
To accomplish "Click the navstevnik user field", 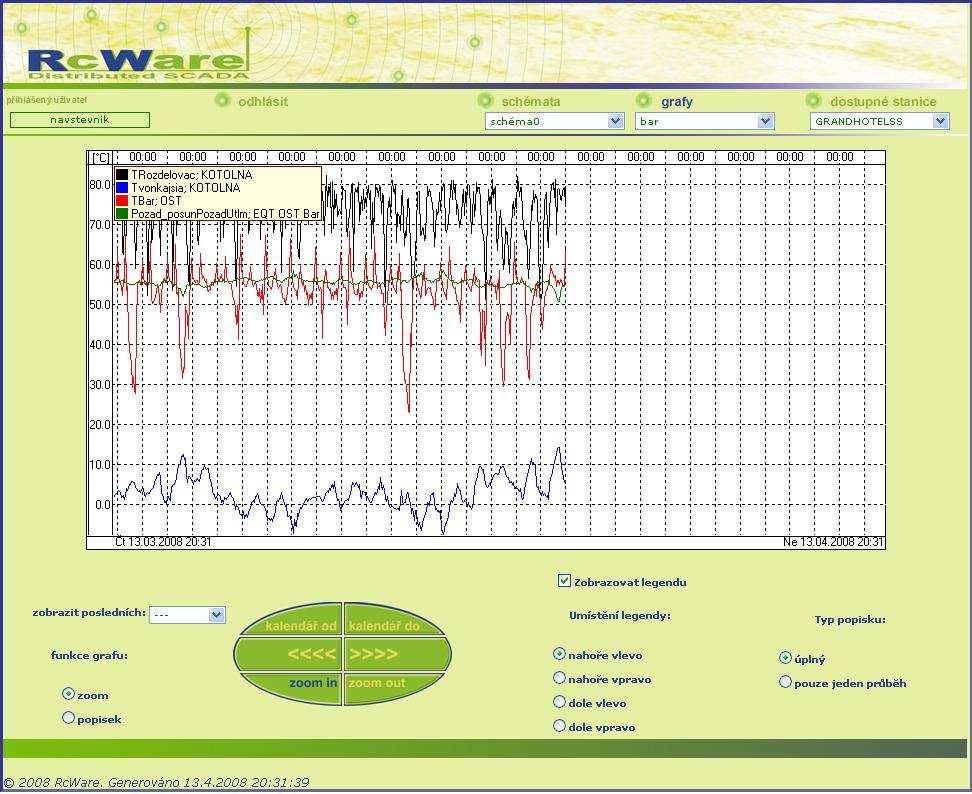I will [80, 120].
